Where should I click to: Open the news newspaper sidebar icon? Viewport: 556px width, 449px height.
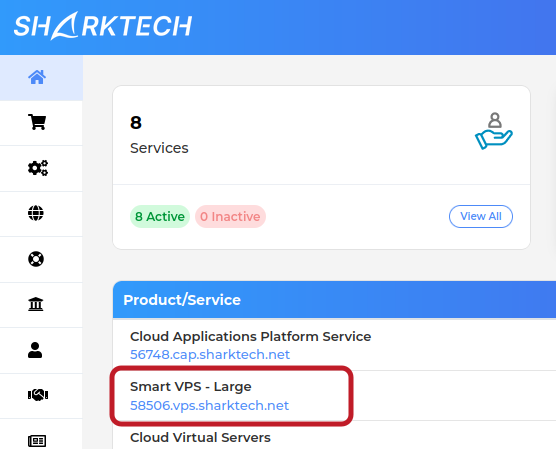[x=37, y=441]
